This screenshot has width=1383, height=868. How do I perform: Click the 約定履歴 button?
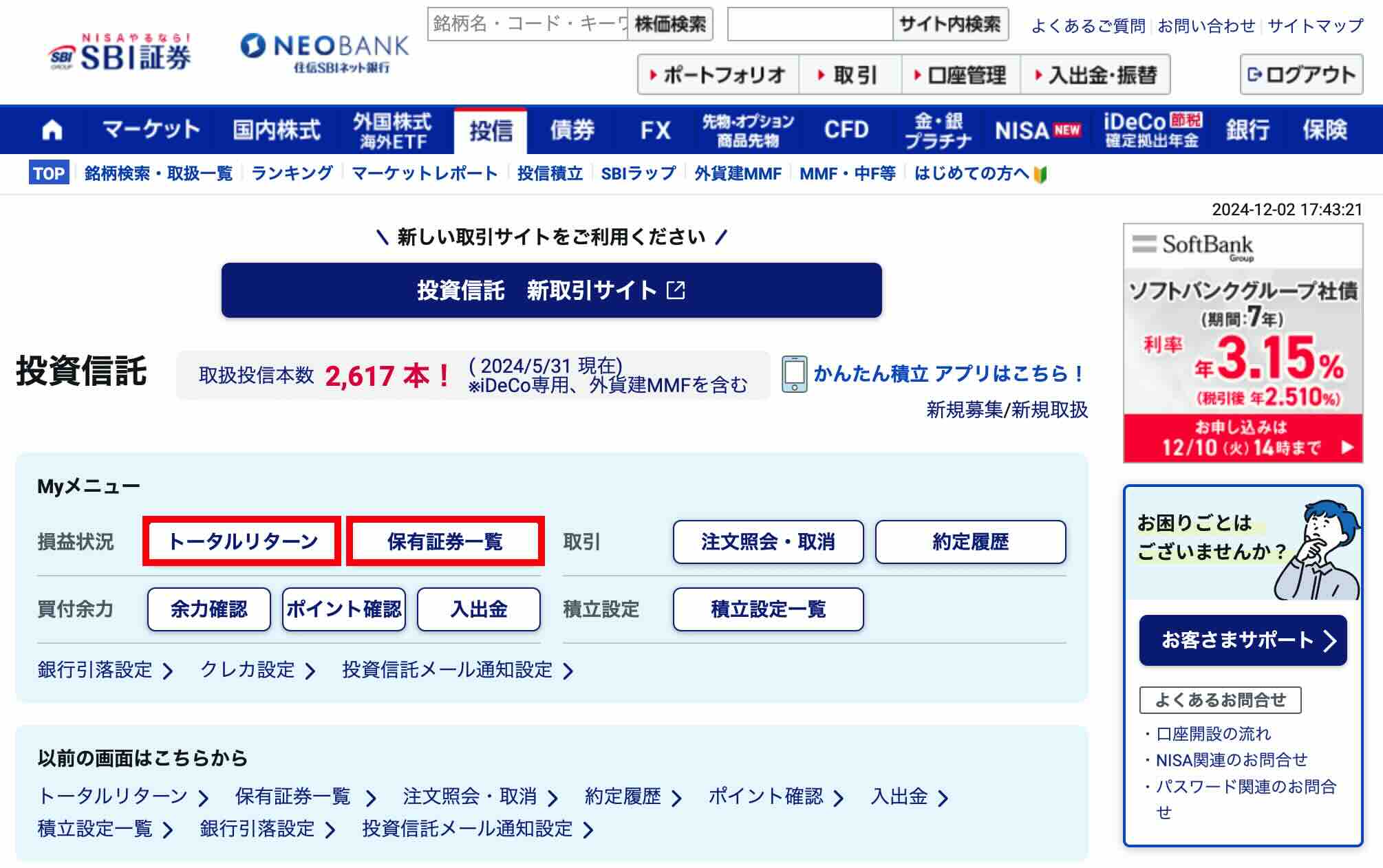(970, 542)
